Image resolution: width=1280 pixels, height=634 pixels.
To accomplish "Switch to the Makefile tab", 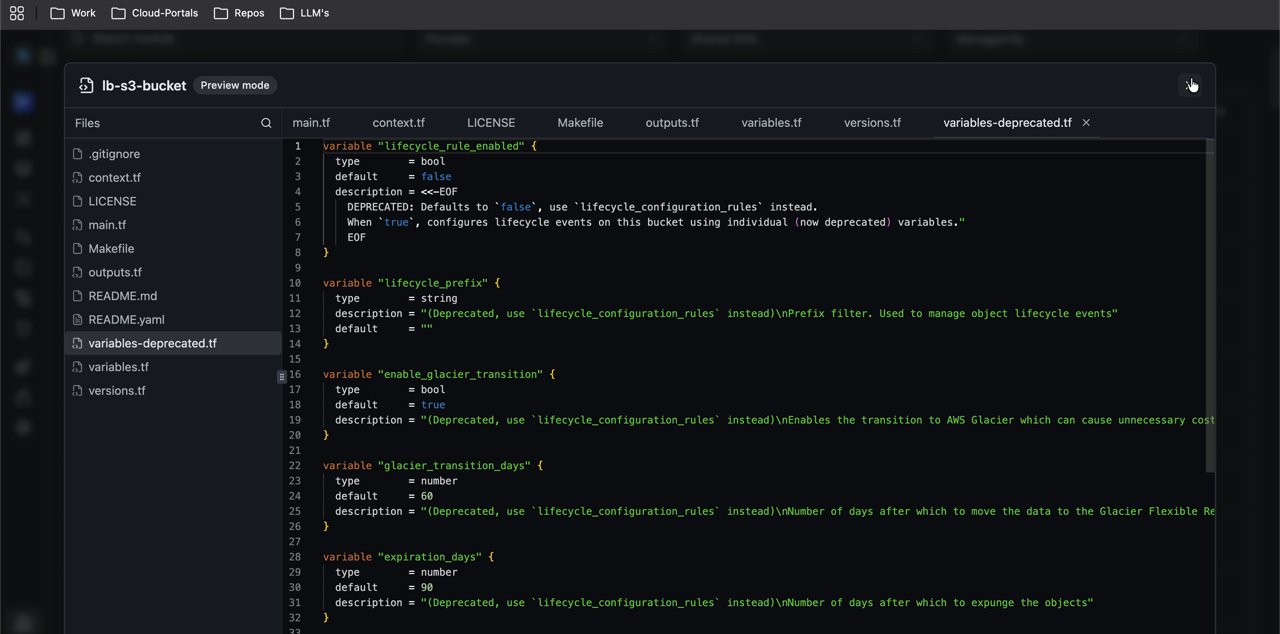I will click(580, 123).
